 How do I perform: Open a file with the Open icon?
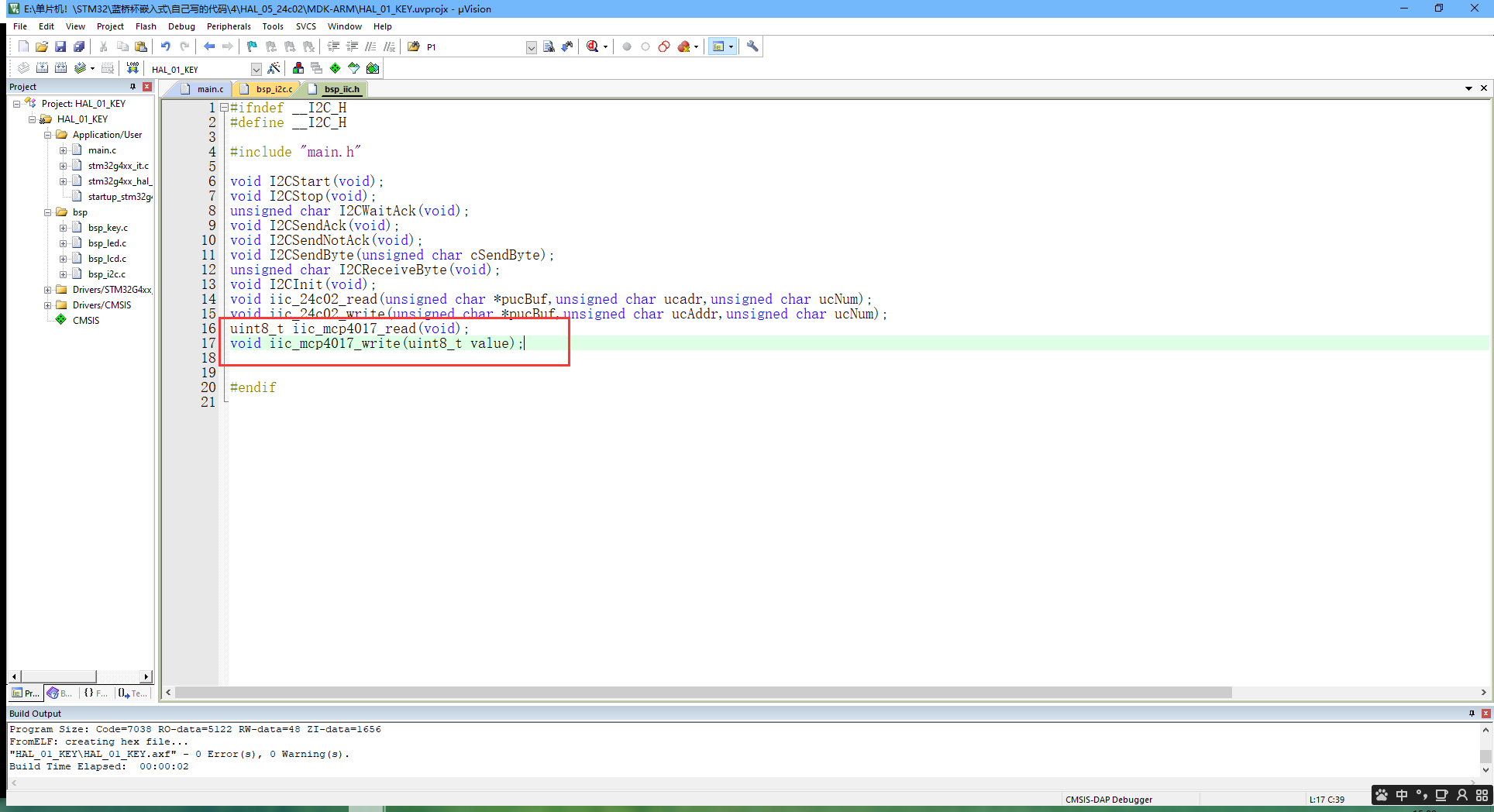42,46
